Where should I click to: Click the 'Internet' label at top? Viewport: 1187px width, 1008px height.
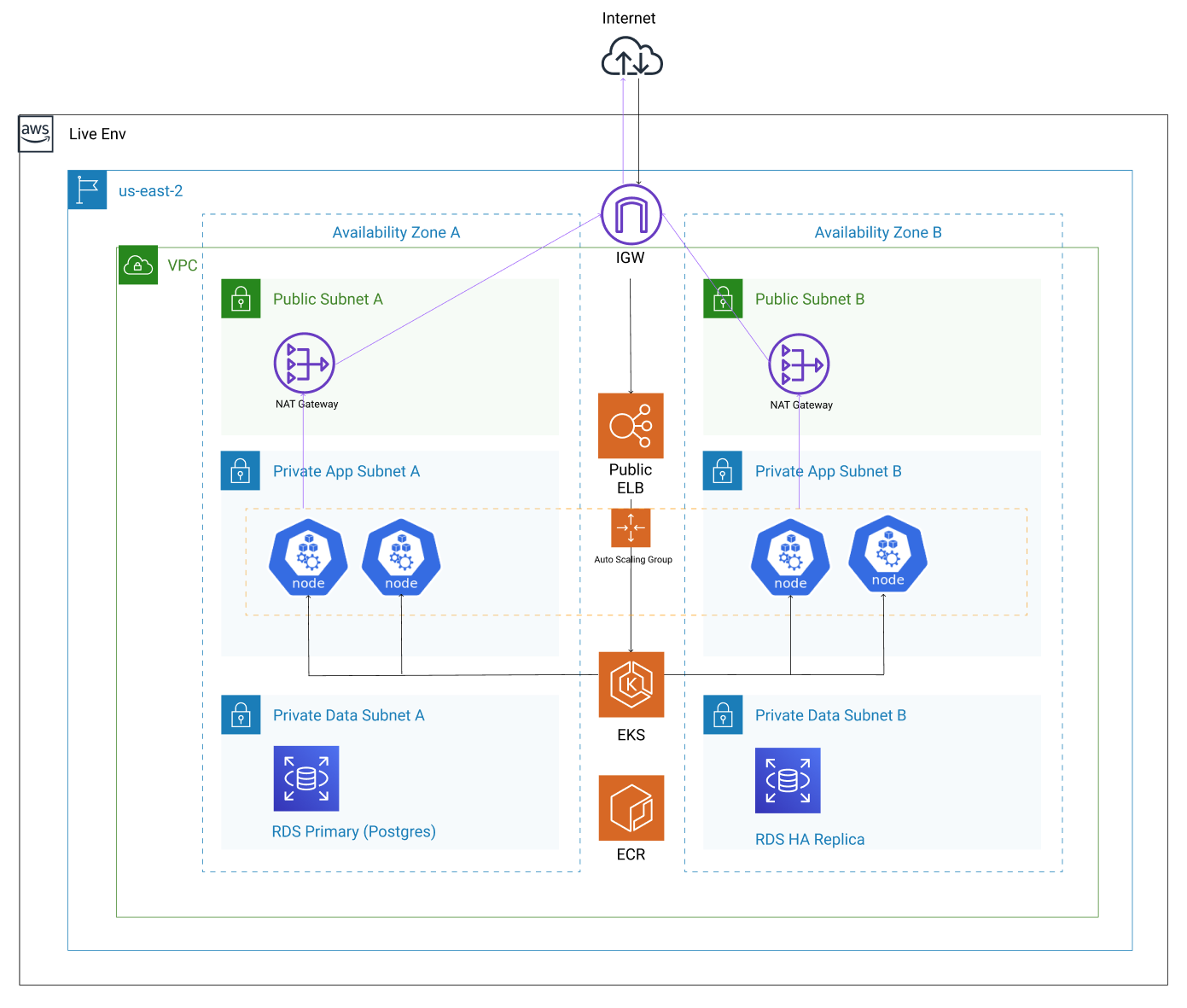629,19
